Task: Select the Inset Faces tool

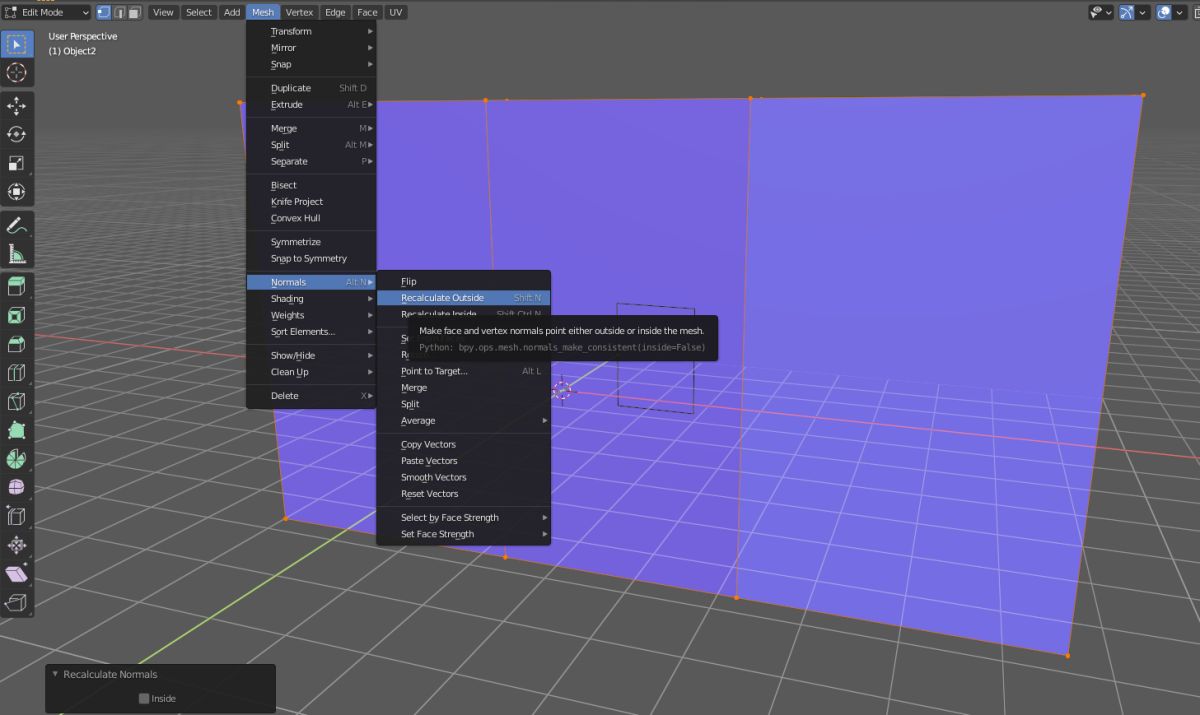Action: point(17,316)
